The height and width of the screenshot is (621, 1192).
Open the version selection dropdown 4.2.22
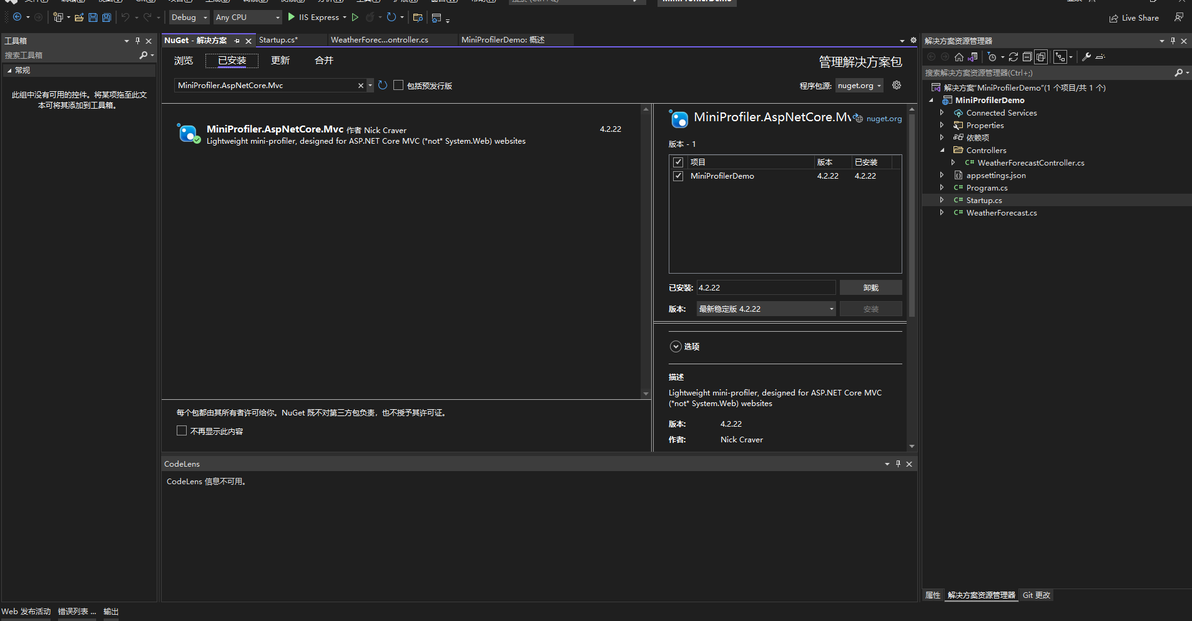click(766, 309)
